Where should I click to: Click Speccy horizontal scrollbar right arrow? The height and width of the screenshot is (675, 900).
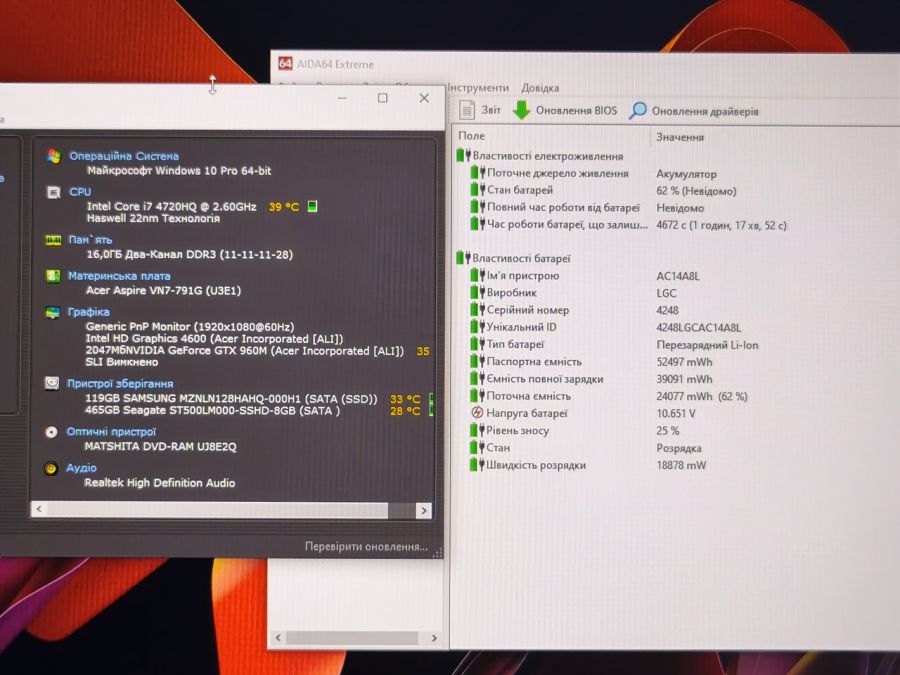point(424,510)
